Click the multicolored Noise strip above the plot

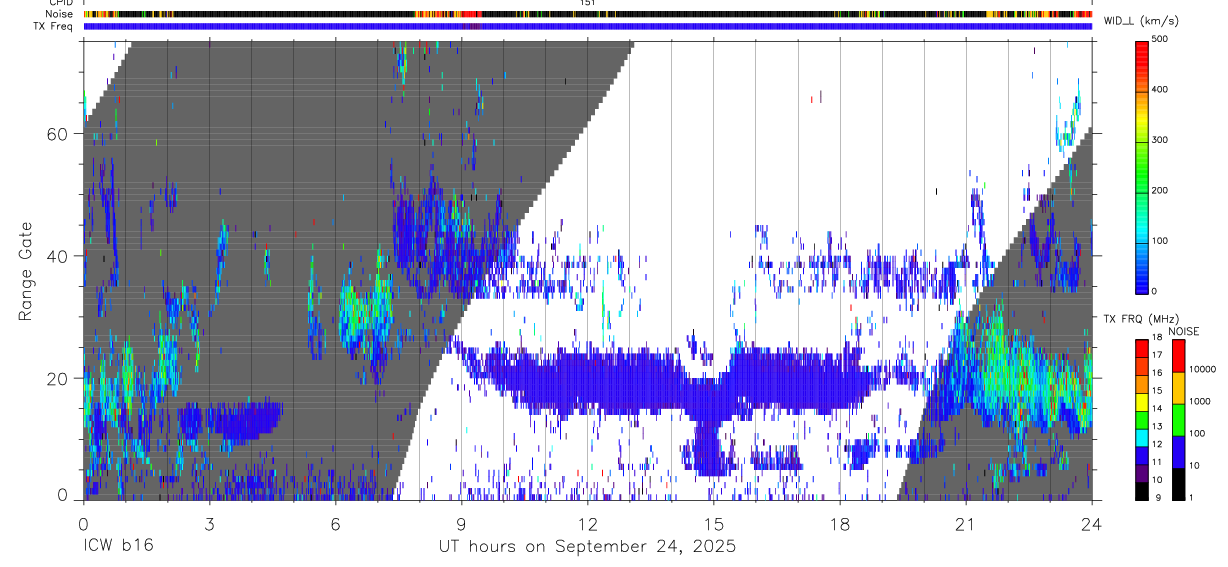(588, 14)
